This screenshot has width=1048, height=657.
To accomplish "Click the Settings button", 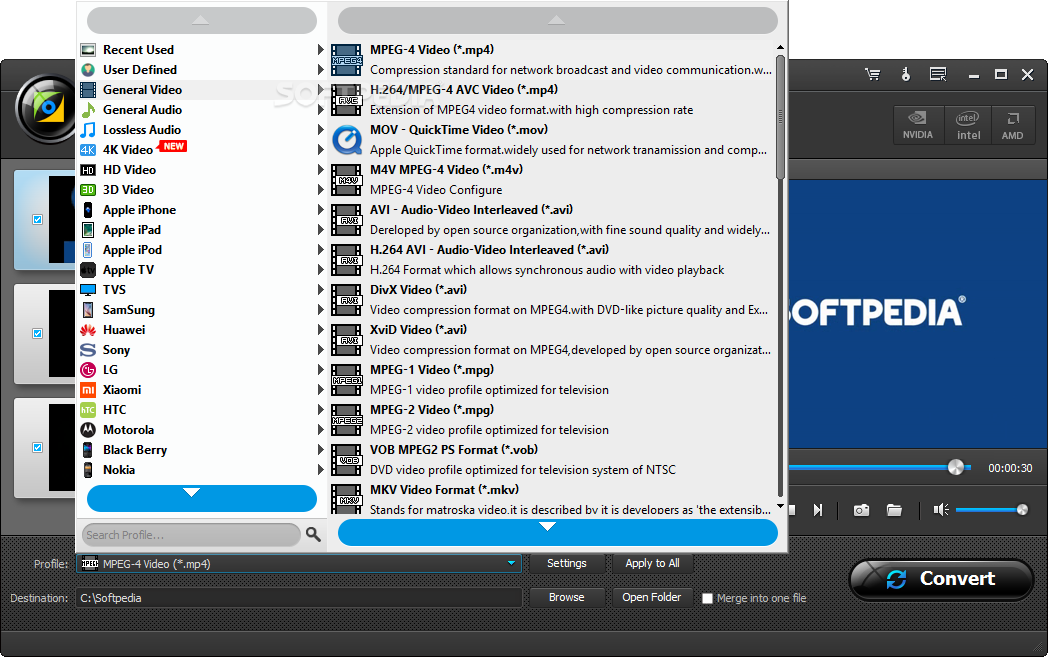I will click(567, 563).
